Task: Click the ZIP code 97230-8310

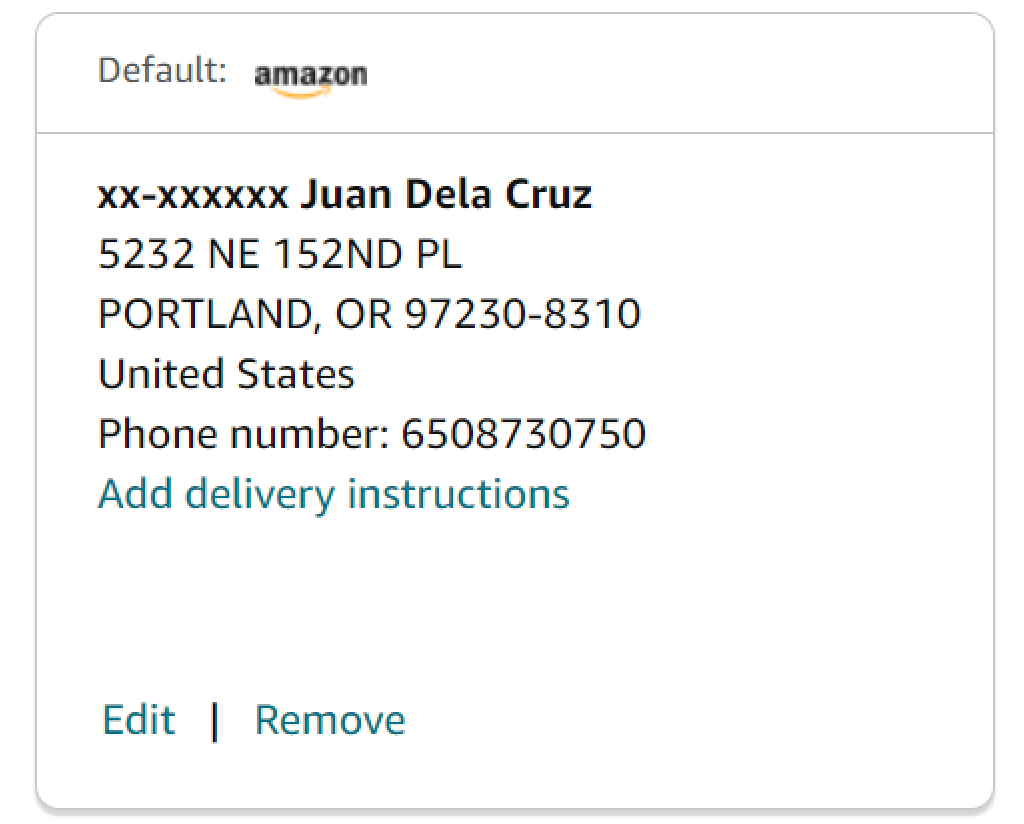Action: (x=523, y=315)
